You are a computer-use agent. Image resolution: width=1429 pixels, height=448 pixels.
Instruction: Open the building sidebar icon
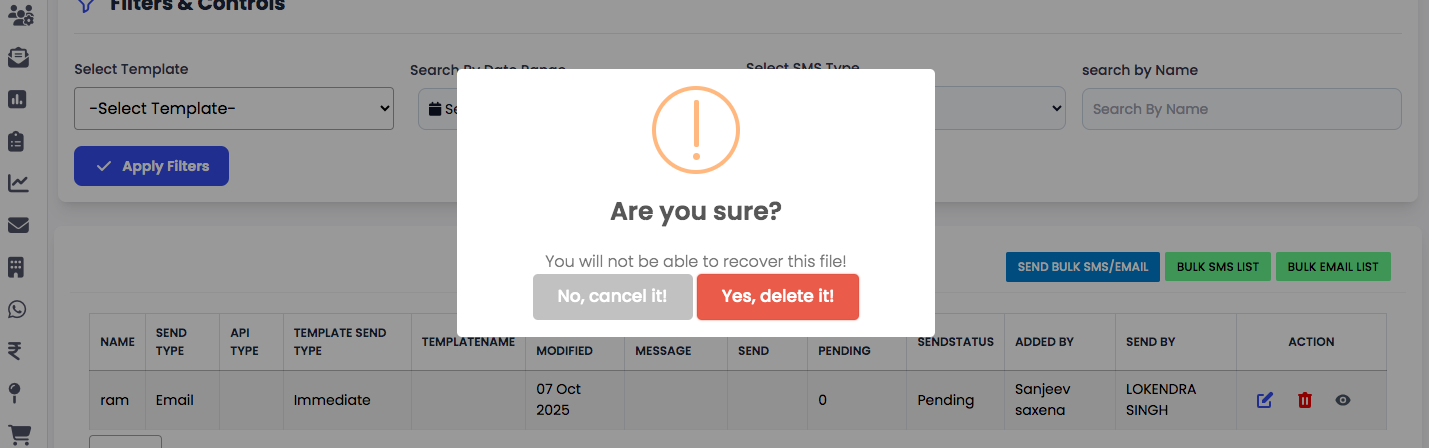[x=18, y=267]
